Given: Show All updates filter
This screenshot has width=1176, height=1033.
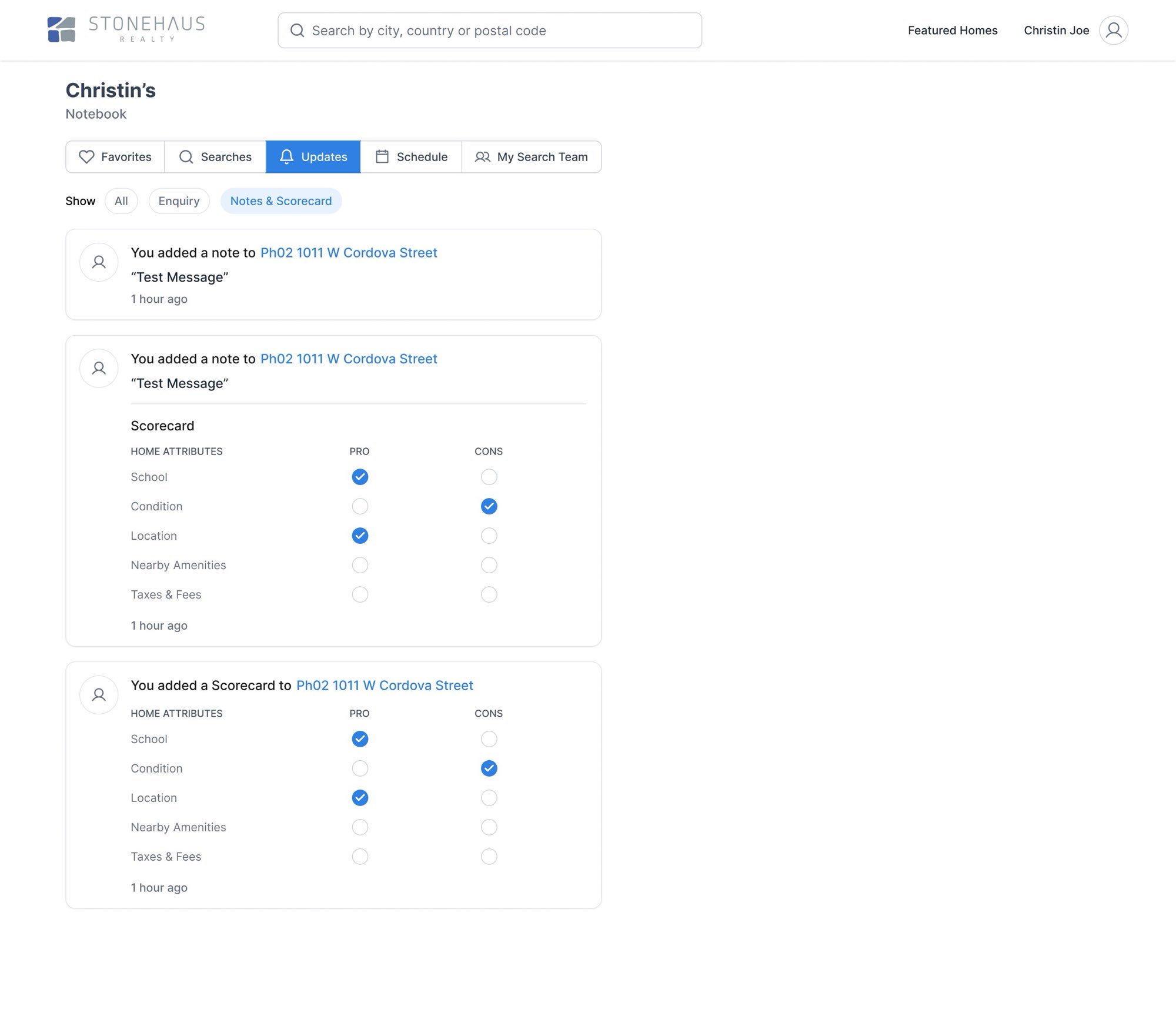Looking at the screenshot, I should coord(121,201).
